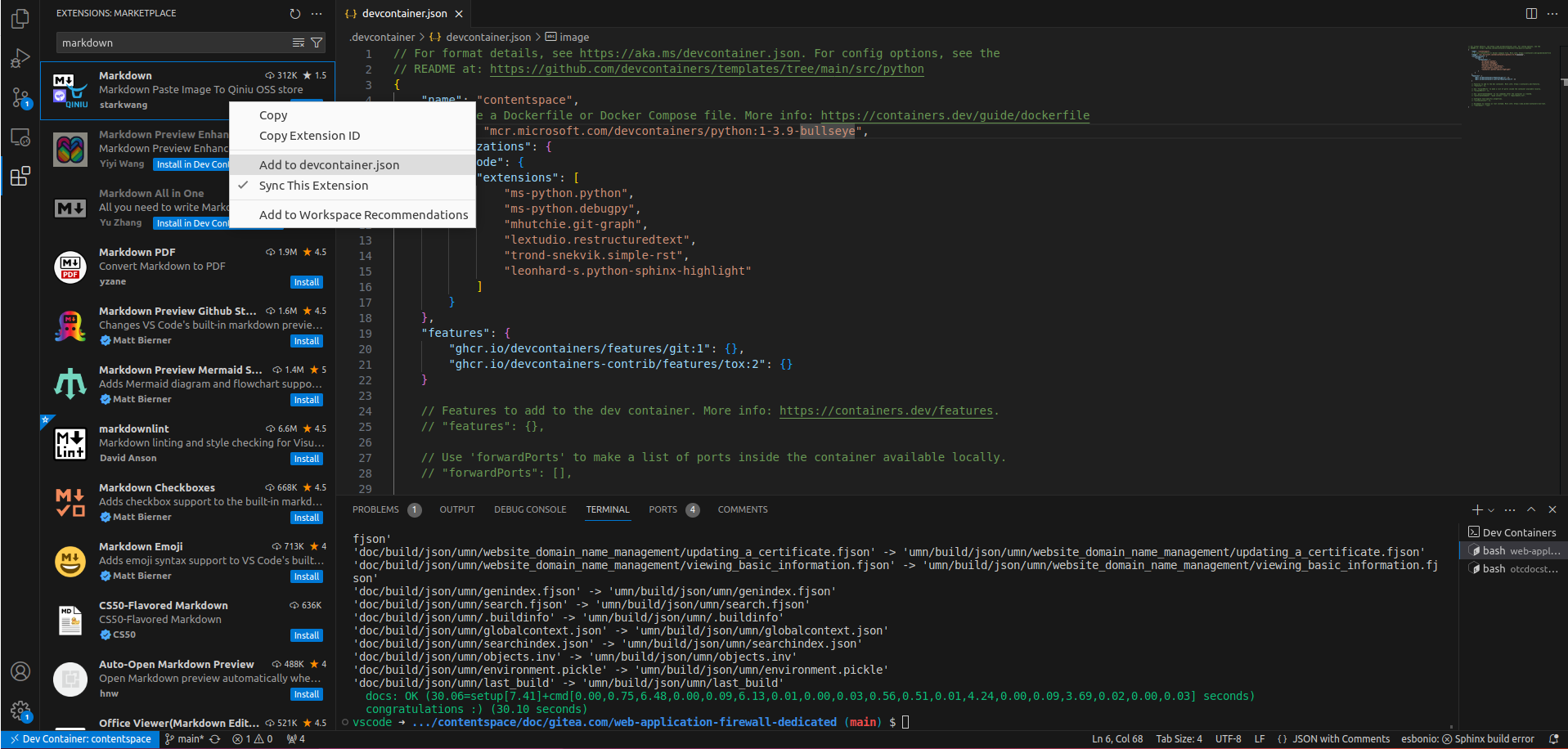
Task: Open the containers.dev/features link
Action: point(886,410)
